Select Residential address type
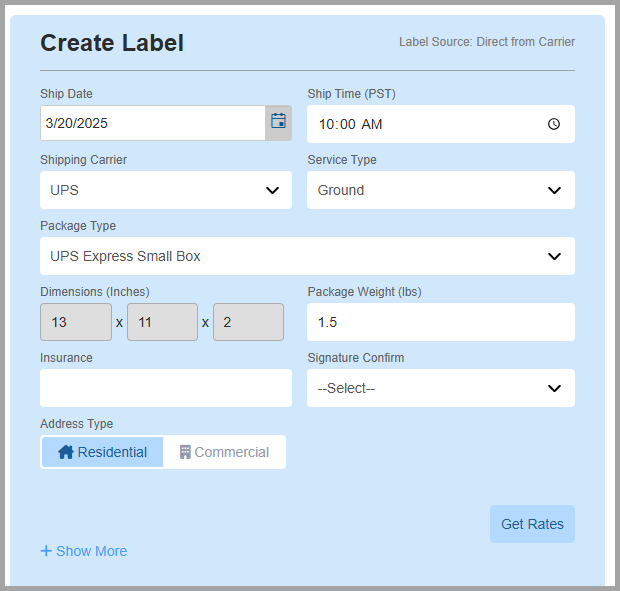 102,452
